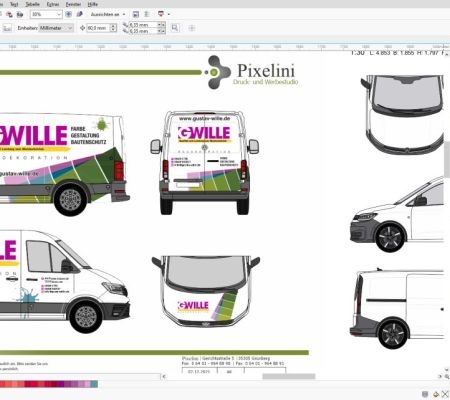
Task: Click the icon right of 6,35 mm fields
Action: coord(175,28)
